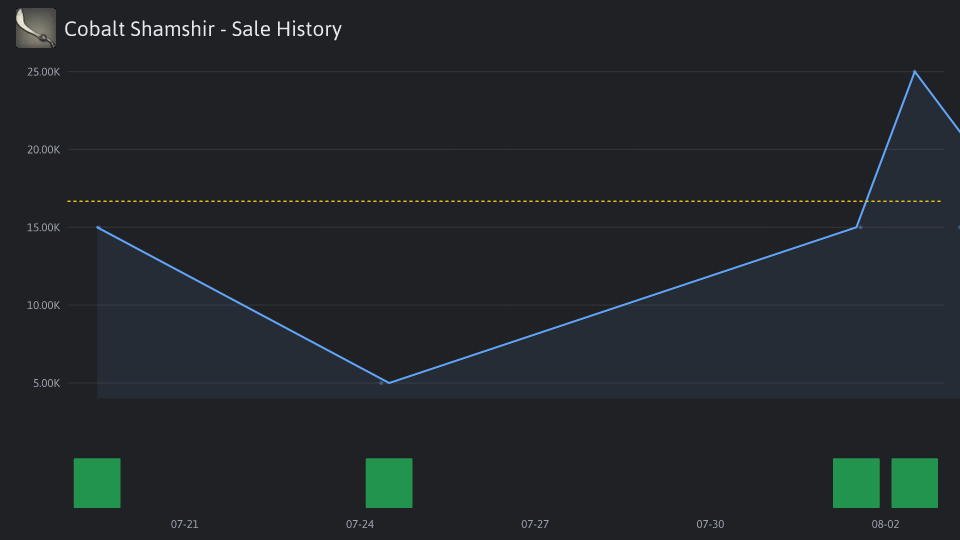Click the 07-27 date axis label

[535, 524]
